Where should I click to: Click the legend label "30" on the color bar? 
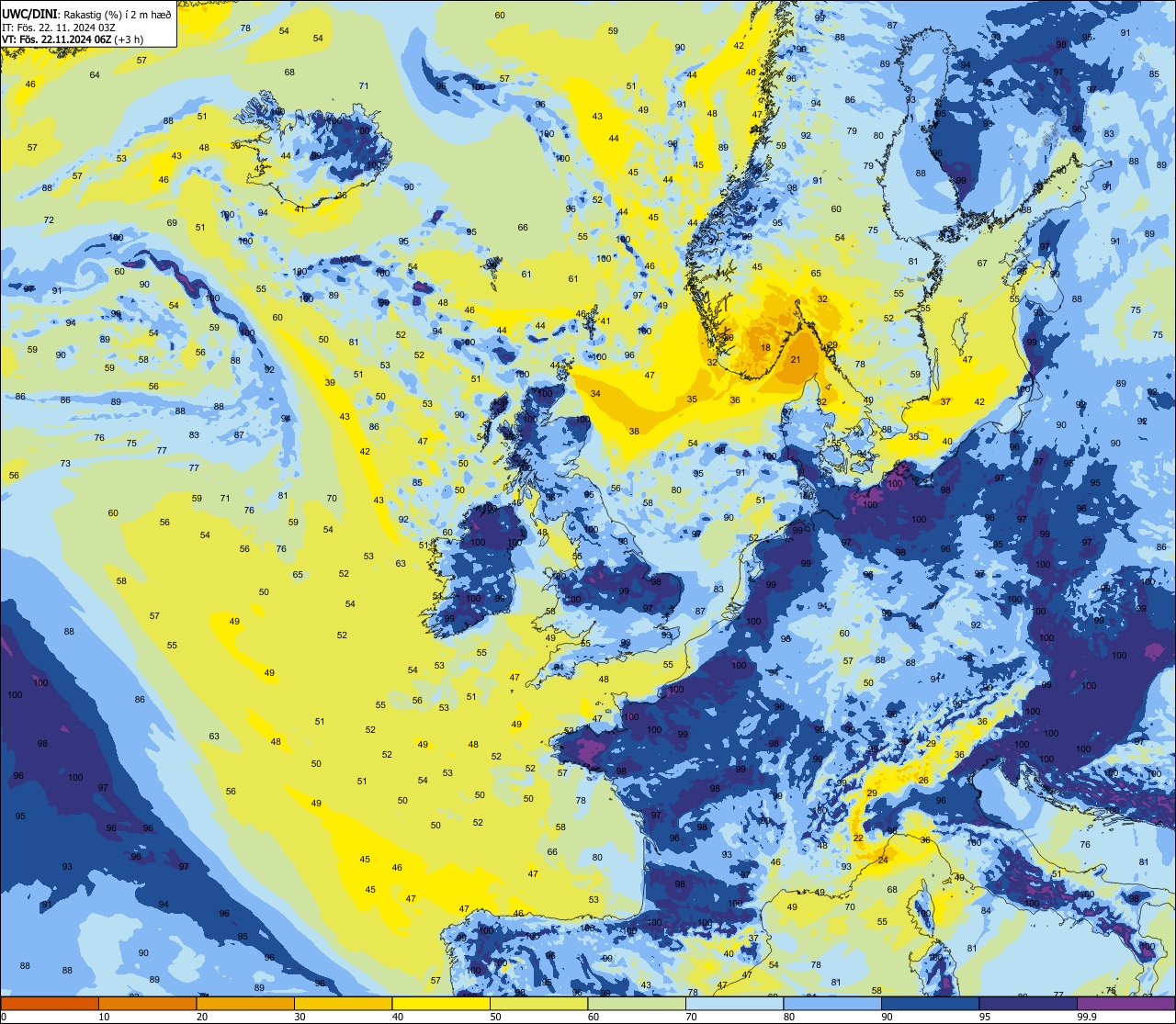[300, 1017]
